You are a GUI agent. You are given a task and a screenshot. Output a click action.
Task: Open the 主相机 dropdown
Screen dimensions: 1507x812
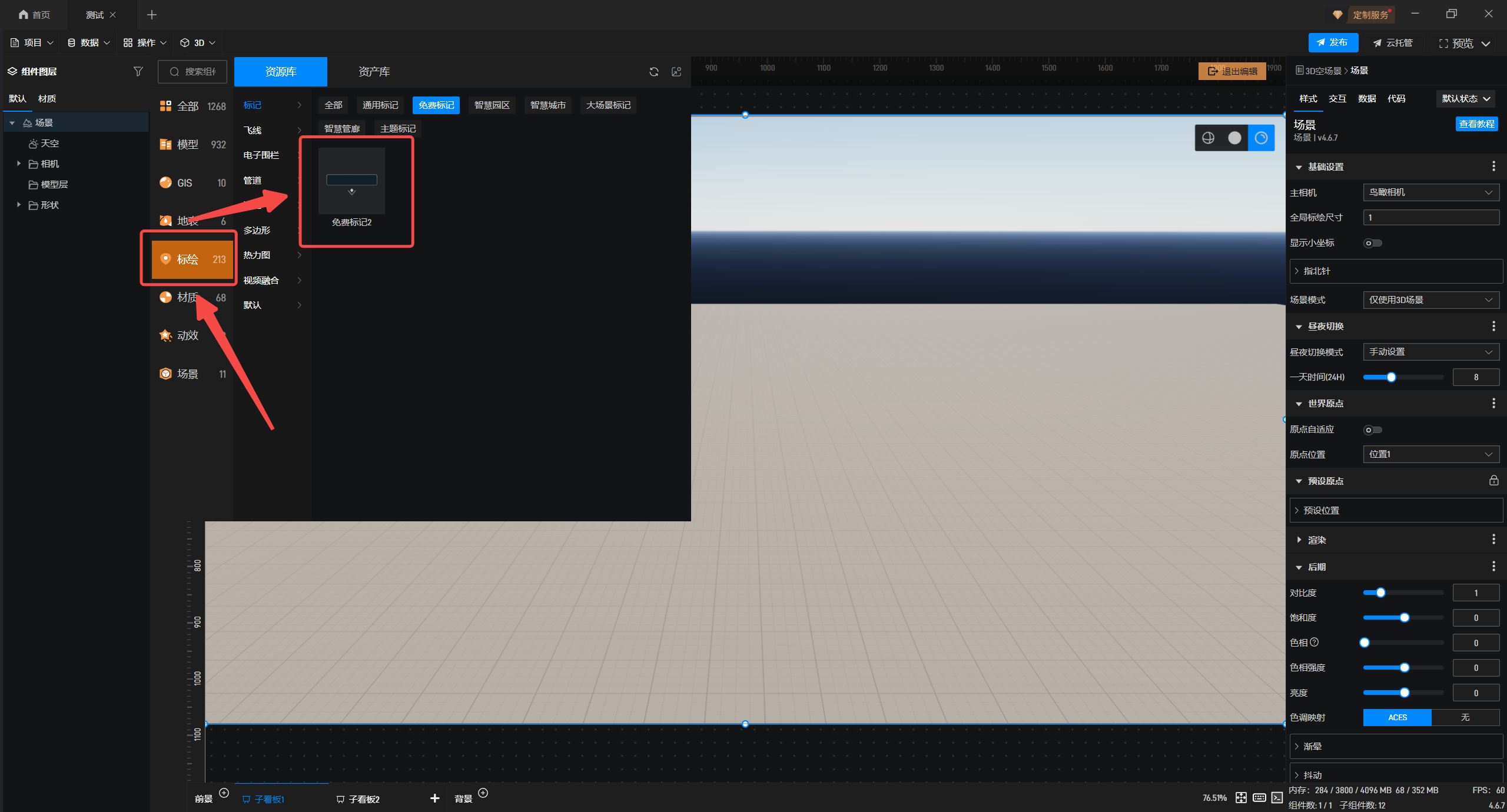pyautogui.click(x=1430, y=192)
